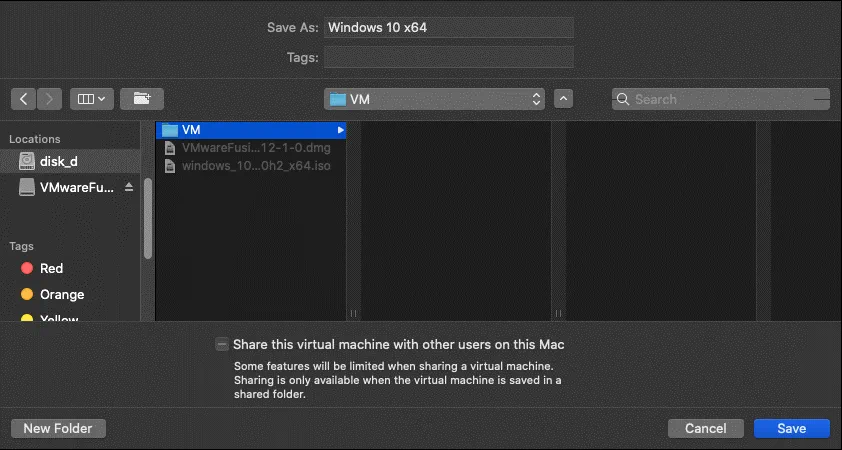The height and width of the screenshot is (450, 842).
Task: Expand VM folder using its arrow
Action: pyautogui.click(x=340, y=130)
